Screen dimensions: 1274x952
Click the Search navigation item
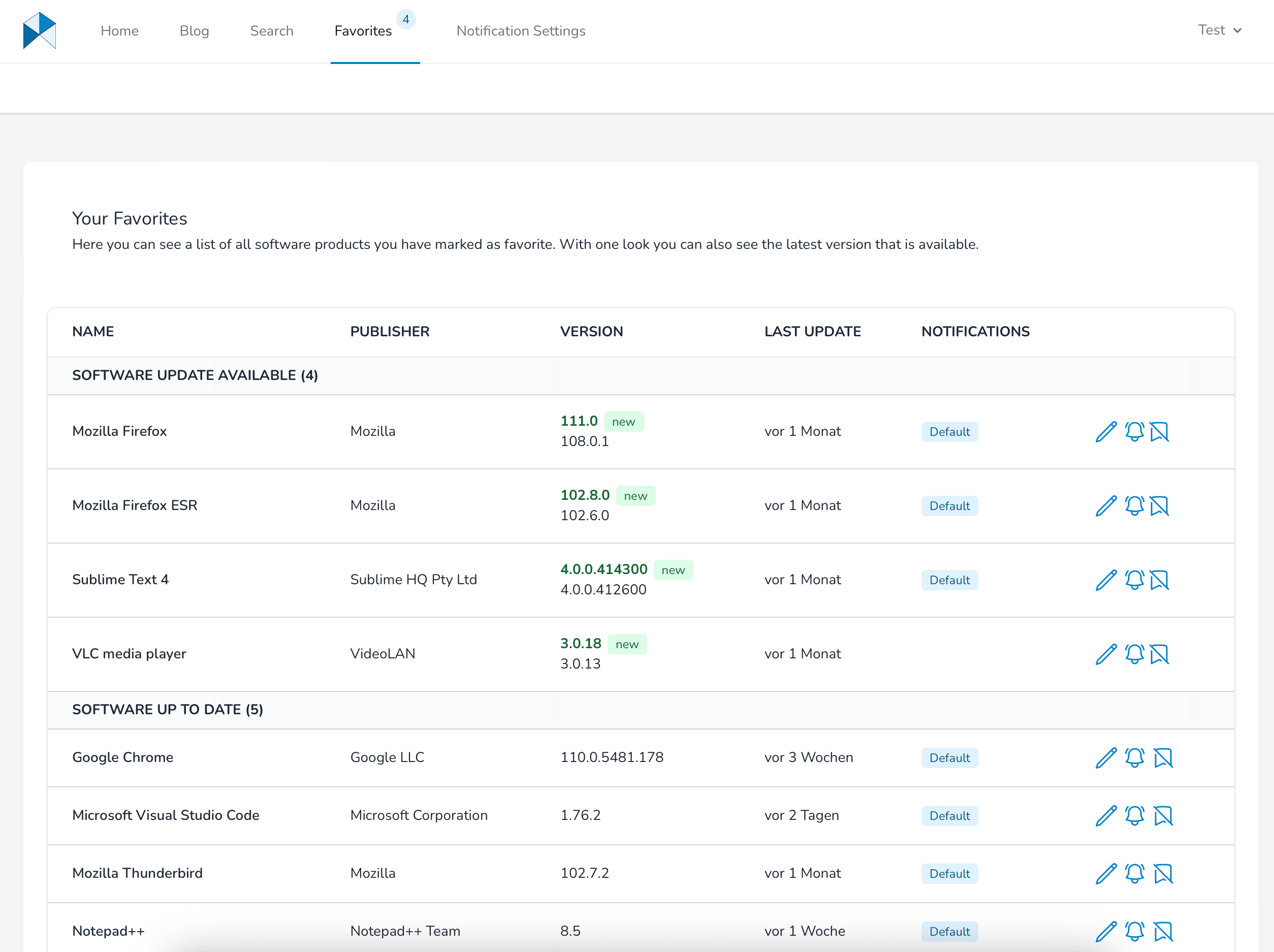click(x=272, y=31)
